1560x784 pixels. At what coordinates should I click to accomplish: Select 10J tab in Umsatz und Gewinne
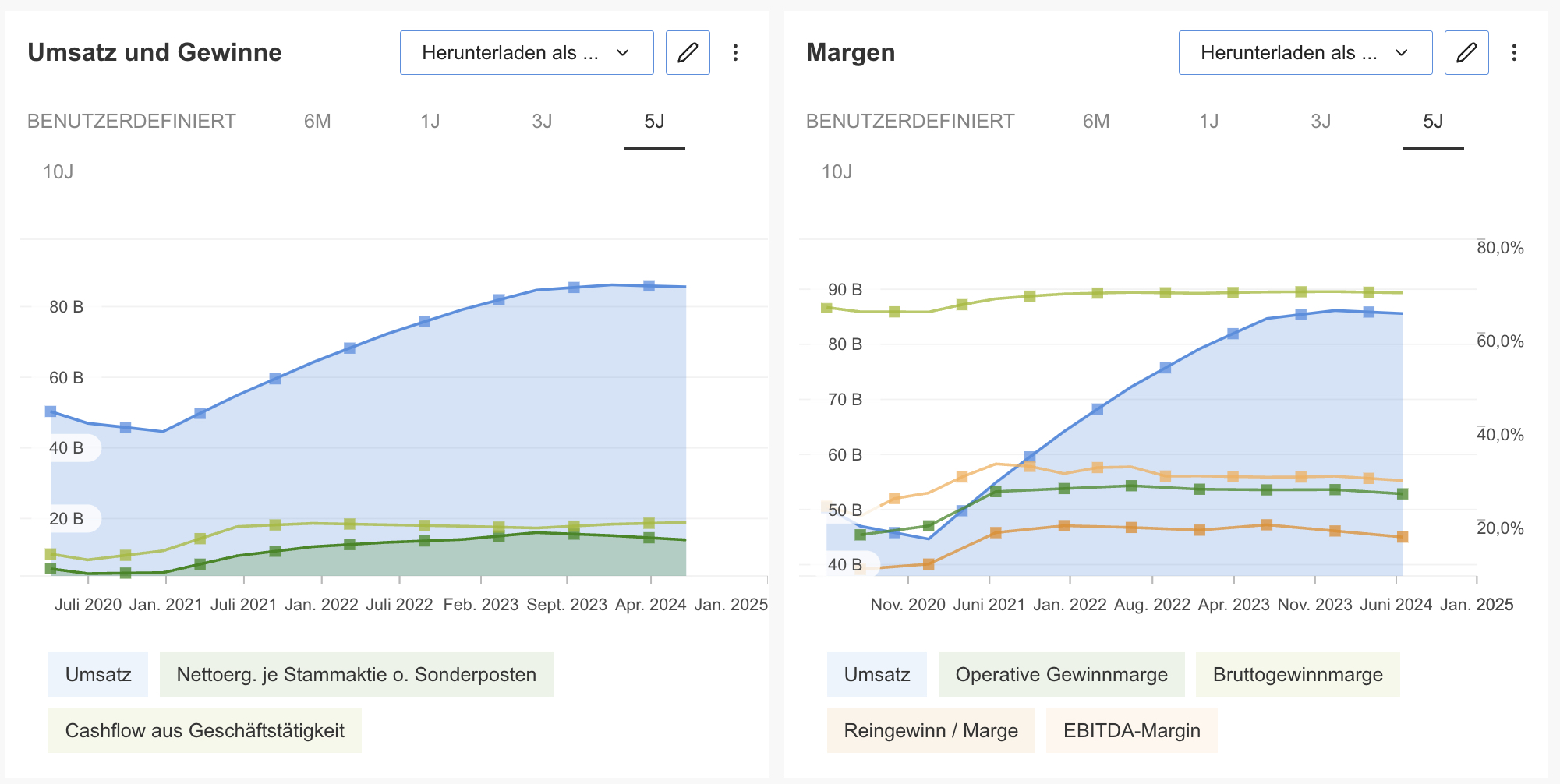(x=58, y=172)
